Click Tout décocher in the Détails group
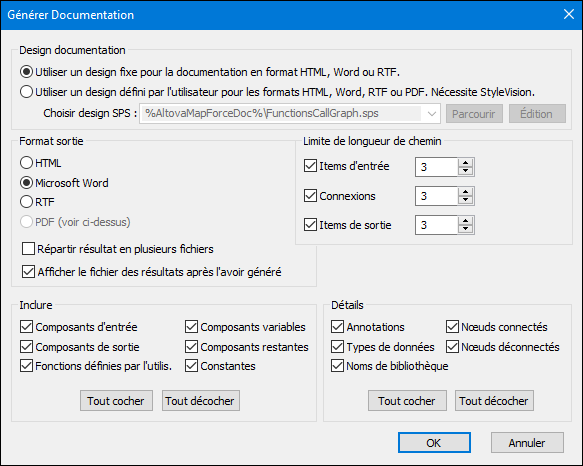Image resolution: width=583 pixels, height=466 pixels. [494, 401]
